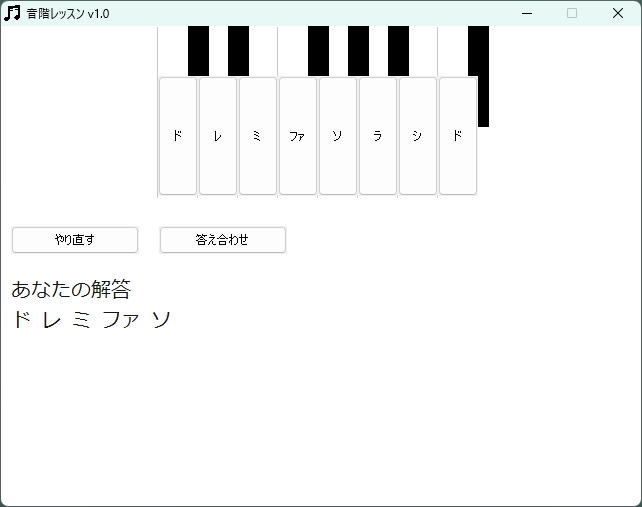
Task: Close the 音階レッスン window
Action: coord(617,13)
